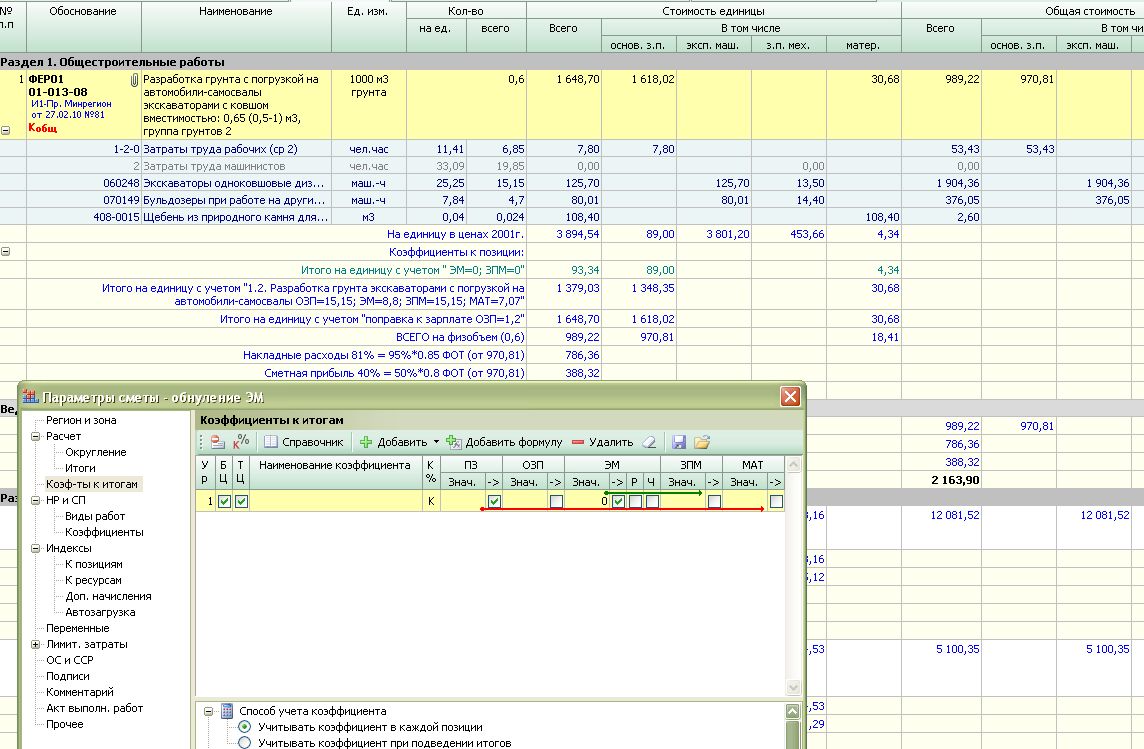Image resolution: width=1144 pixels, height=749 pixels.
Task: Toggle the ТЦ checkbox in row 1
Action: [241, 502]
